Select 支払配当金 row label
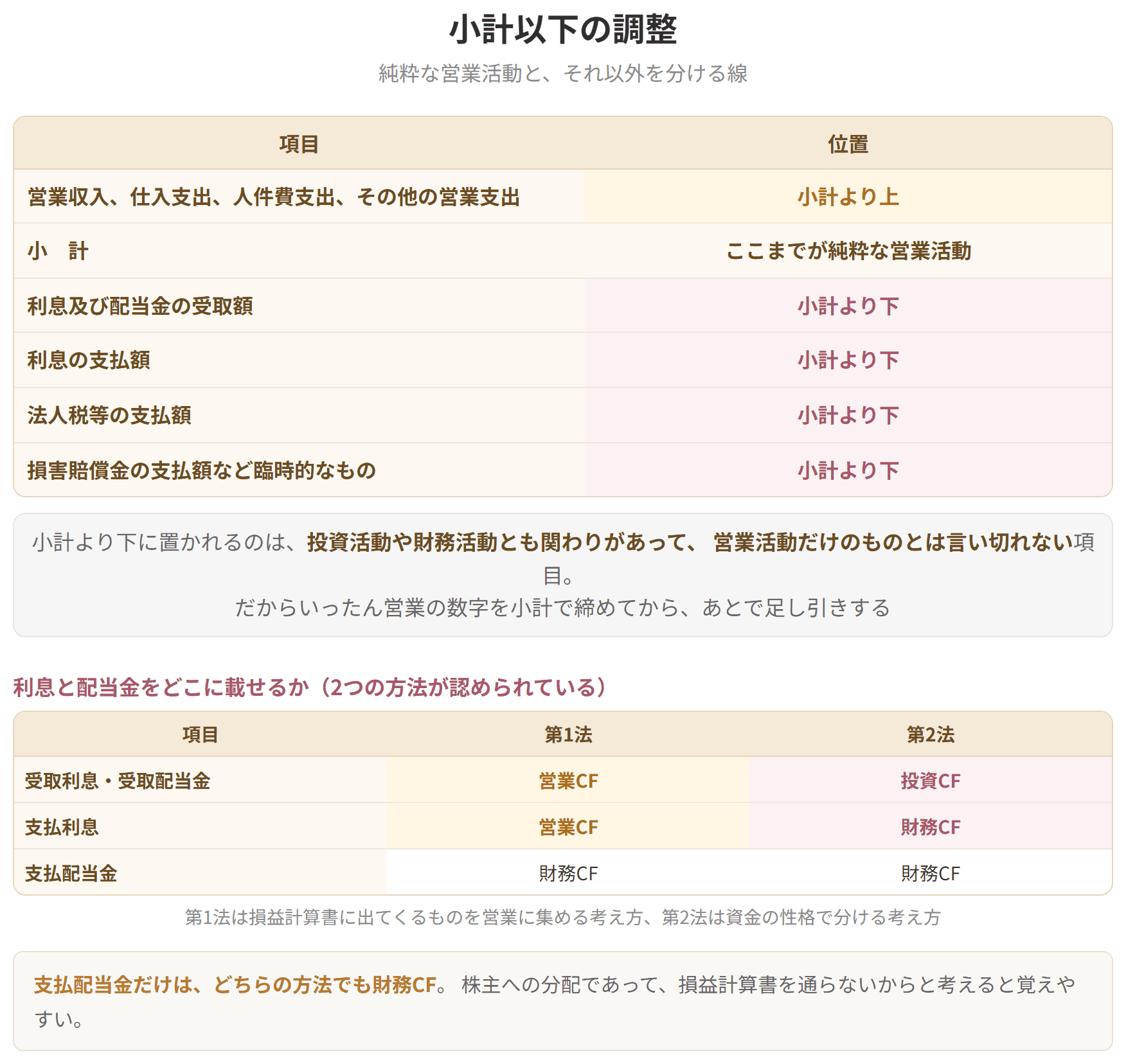The height and width of the screenshot is (1064, 1126). 71,873
